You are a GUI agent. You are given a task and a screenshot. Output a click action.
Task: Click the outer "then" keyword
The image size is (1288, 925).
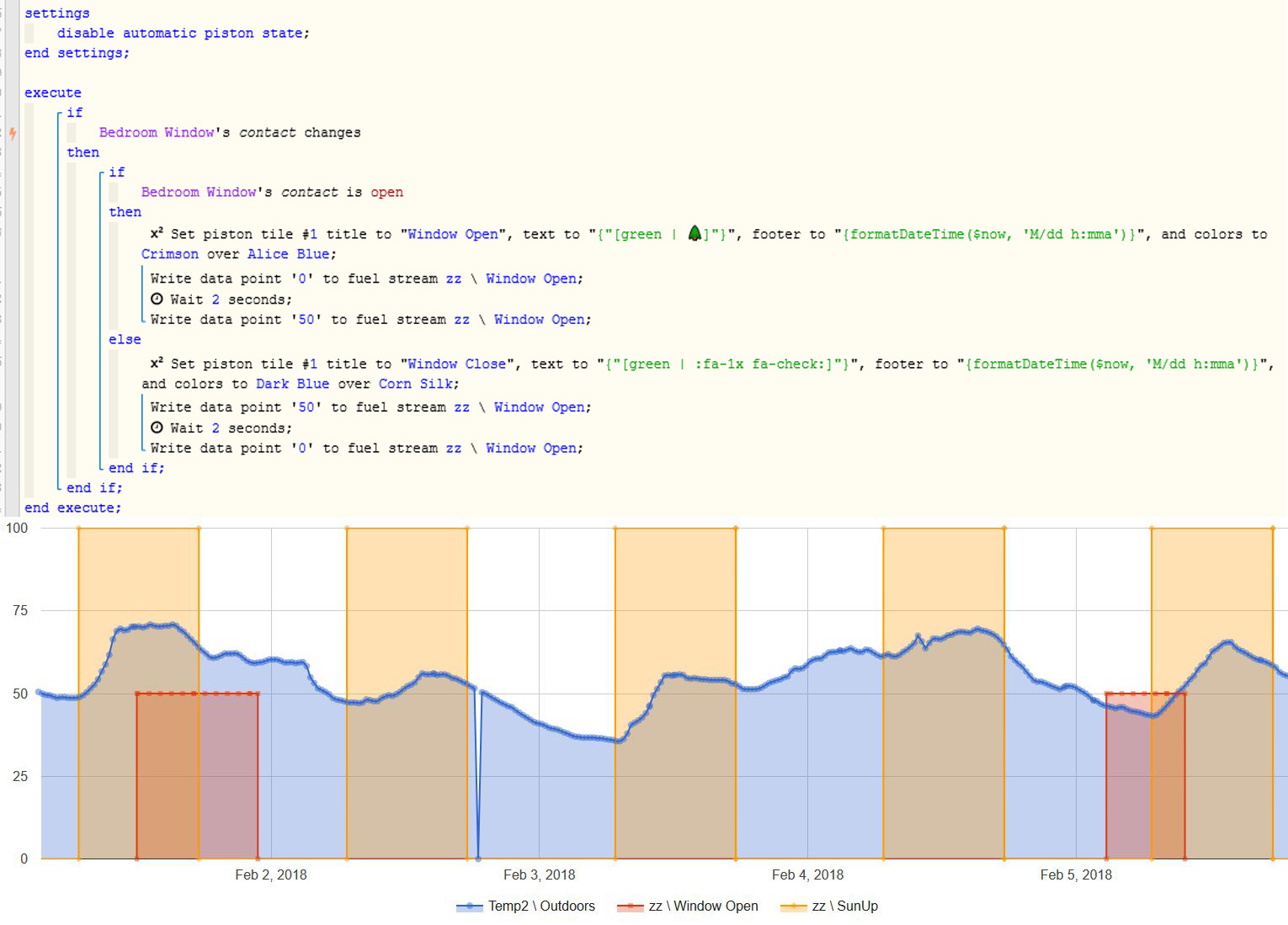pyautogui.click(x=83, y=152)
